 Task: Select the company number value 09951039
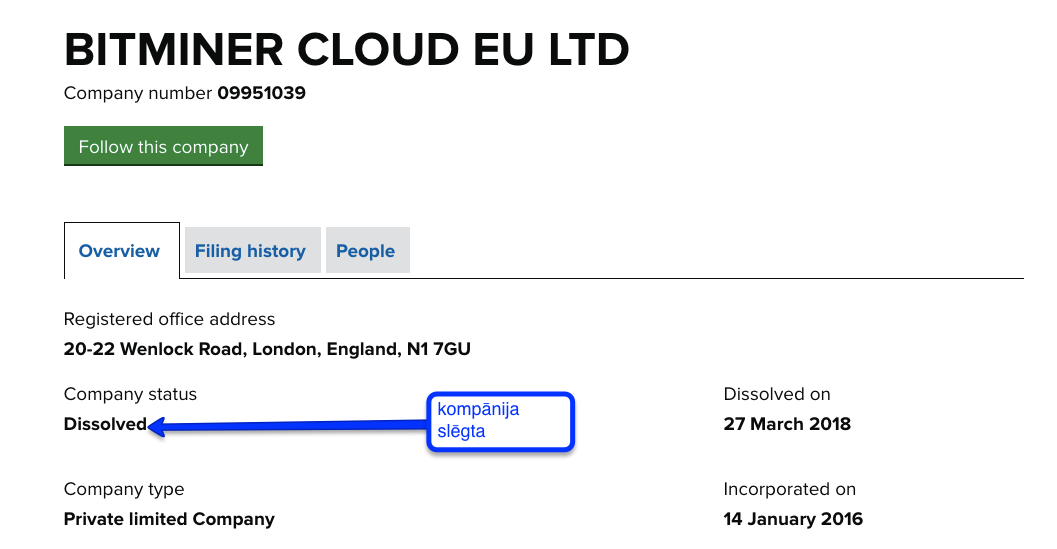pos(261,94)
